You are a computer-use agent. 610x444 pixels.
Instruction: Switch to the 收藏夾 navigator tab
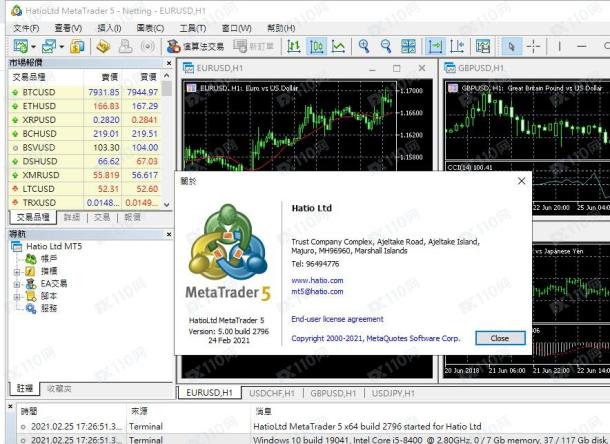59,388
